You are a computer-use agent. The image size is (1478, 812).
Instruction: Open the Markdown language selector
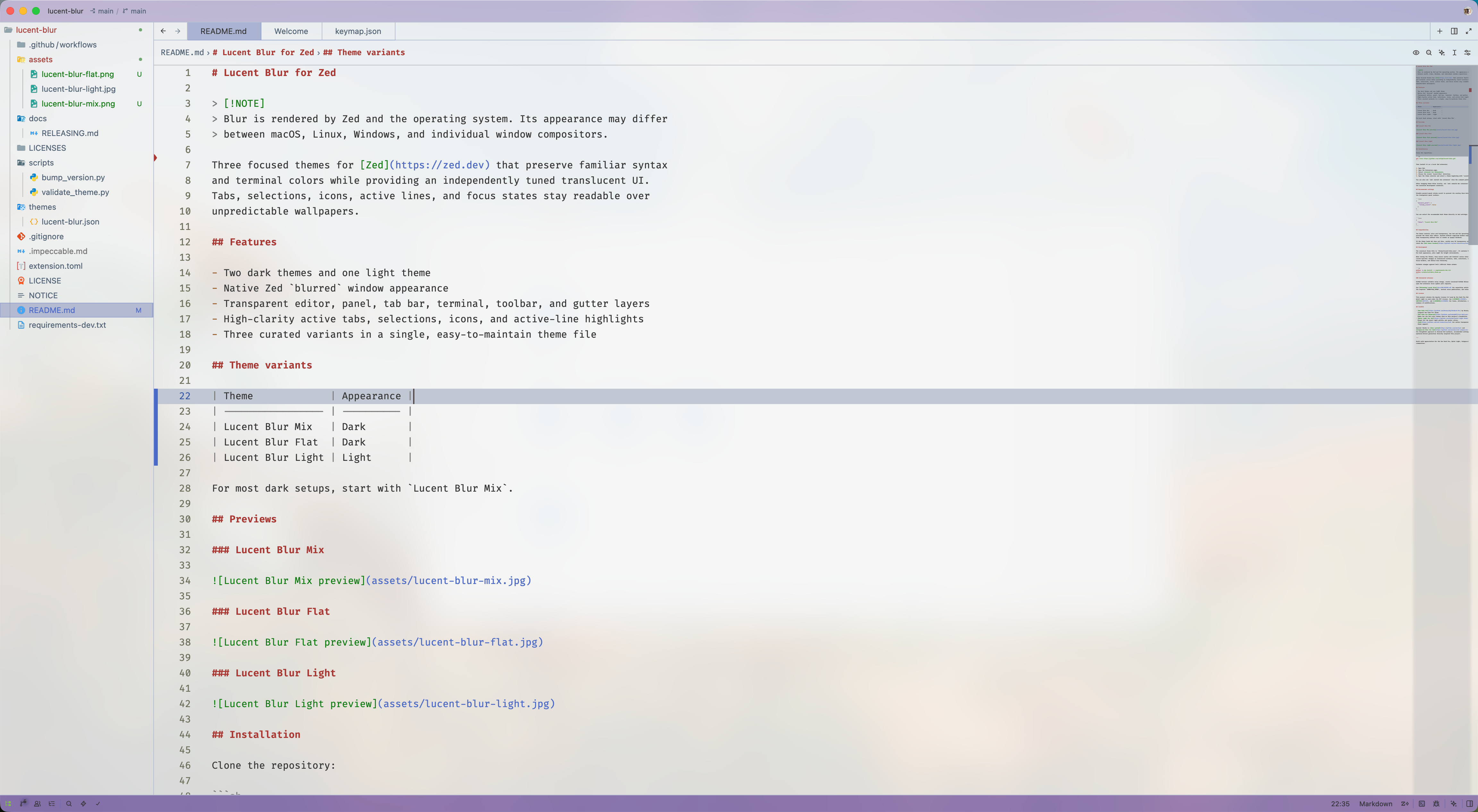(x=1375, y=803)
